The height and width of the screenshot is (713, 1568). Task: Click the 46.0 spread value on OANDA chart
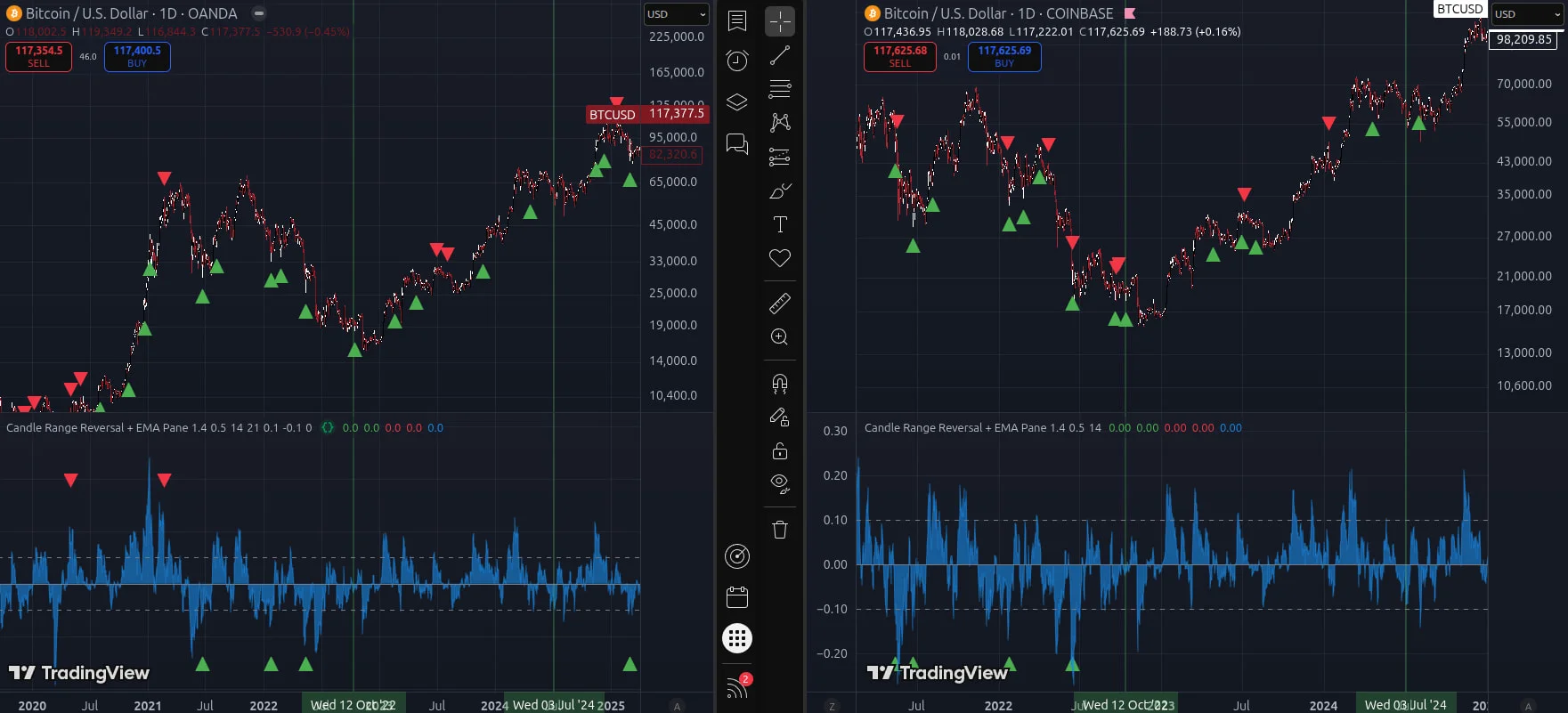pyautogui.click(x=88, y=56)
